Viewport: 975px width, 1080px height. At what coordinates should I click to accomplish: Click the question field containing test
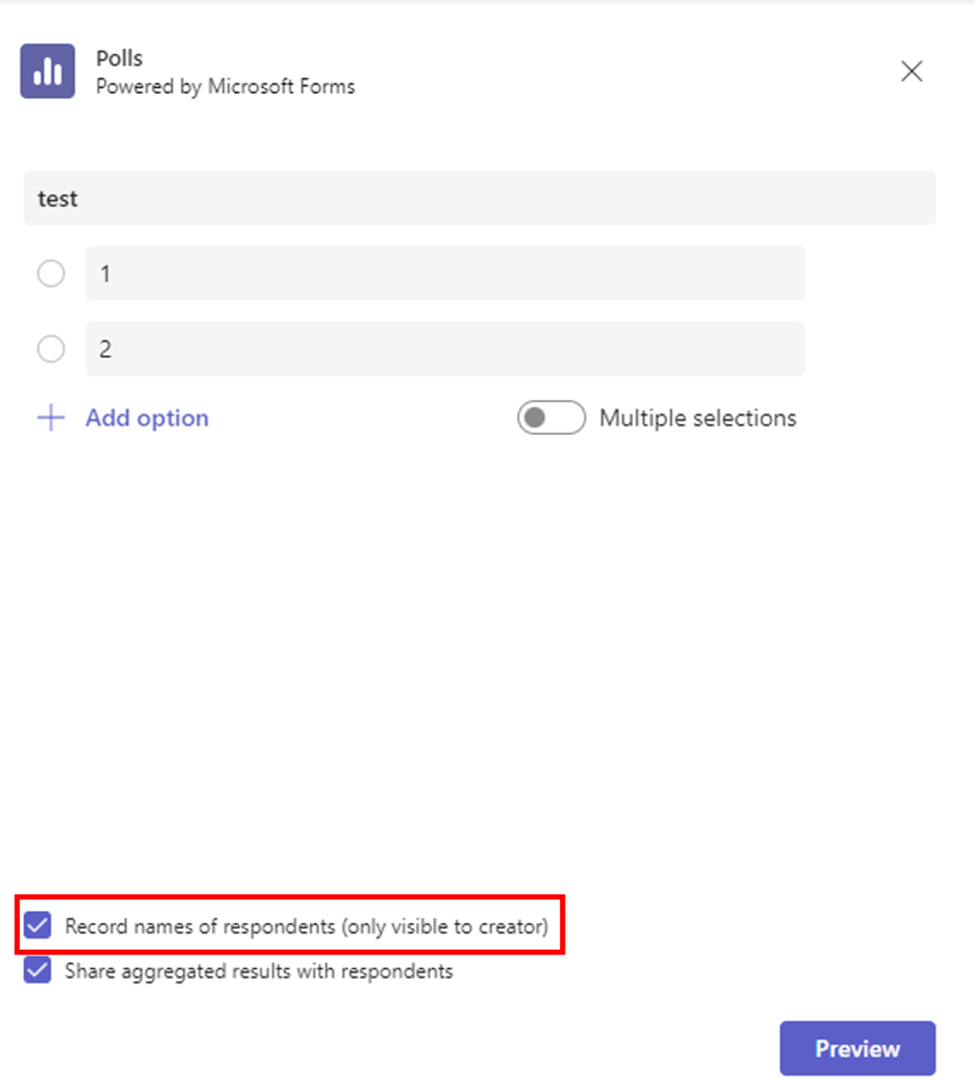pyautogui.click(x=480, y=197)
